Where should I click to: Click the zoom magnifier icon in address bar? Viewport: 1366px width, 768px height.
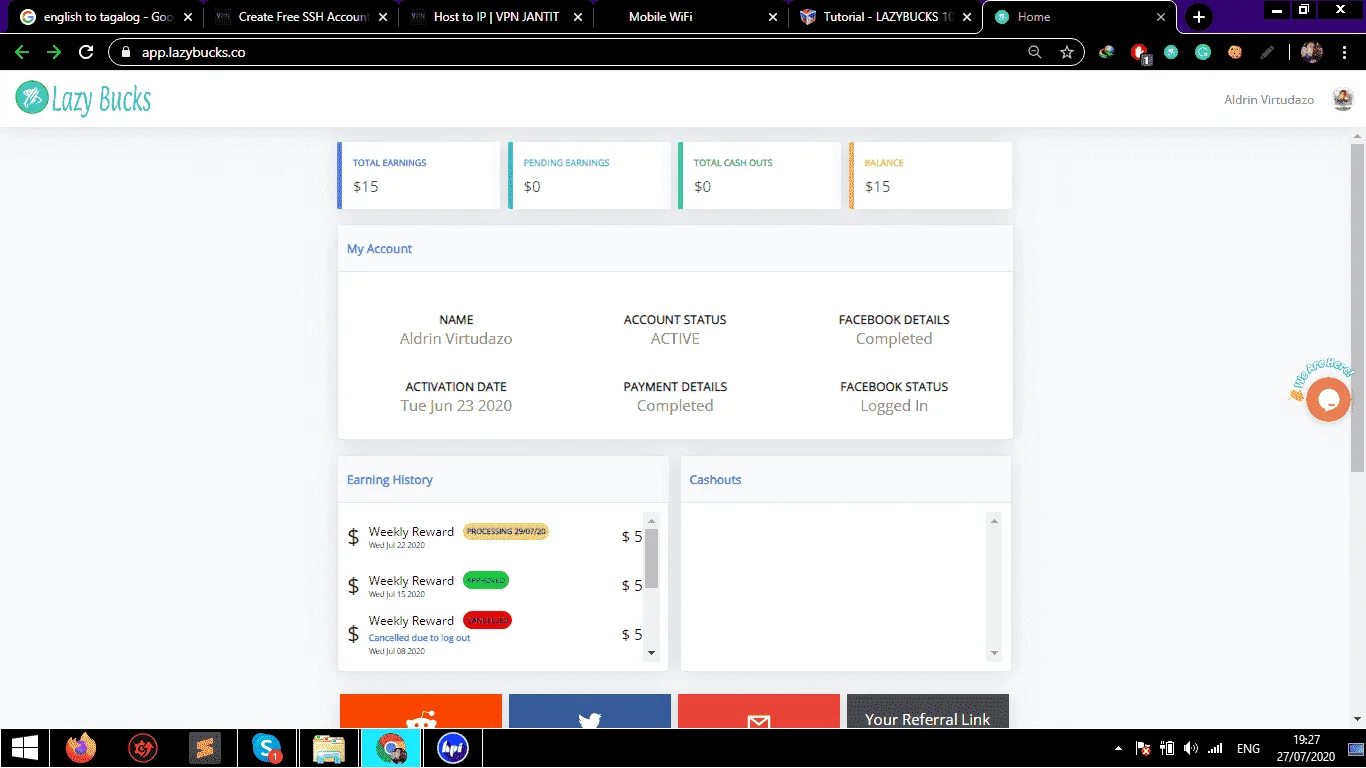point(1035,52)
